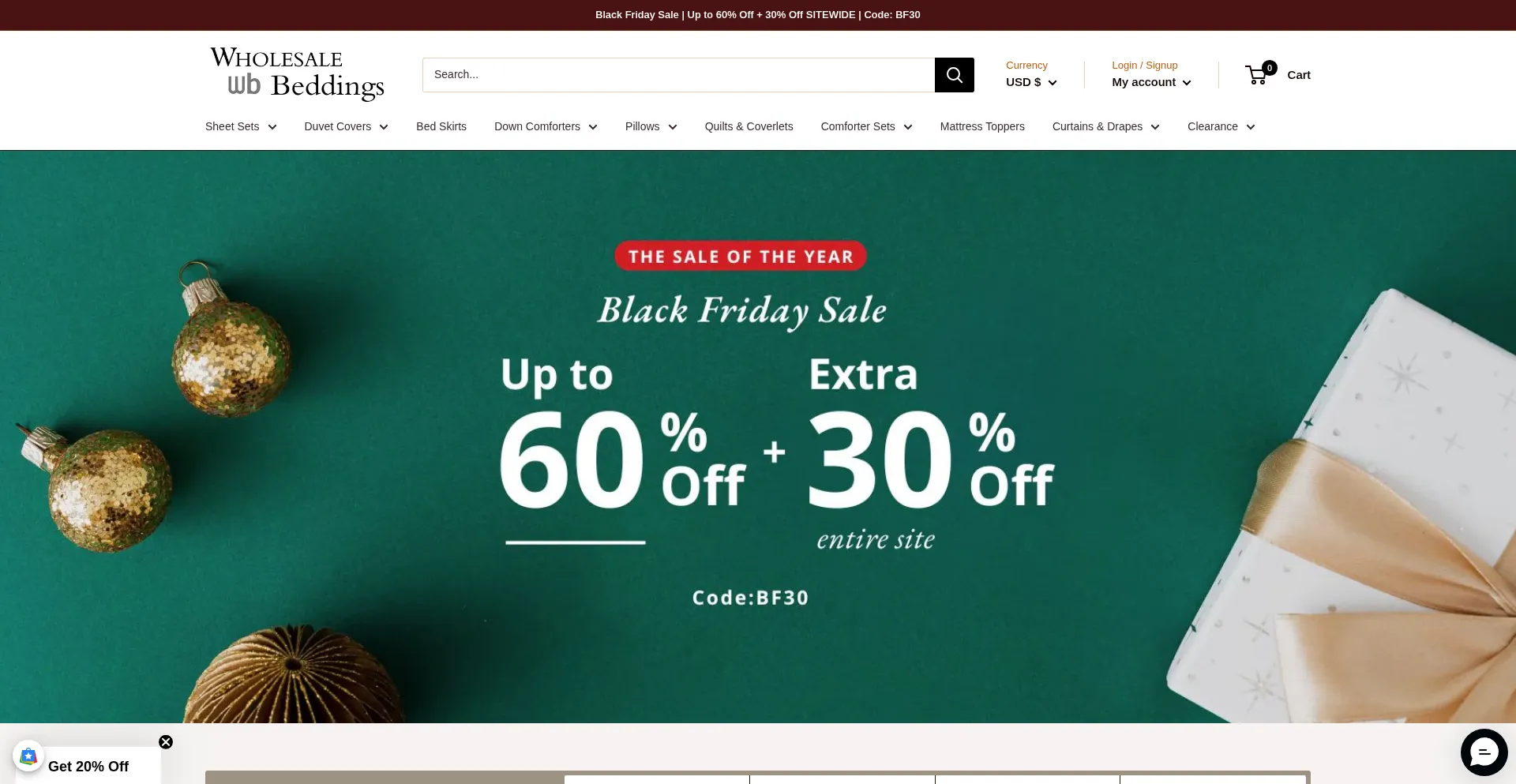Close the Get 20% Off popup
Viewport: 1516px width, 784px height.
pos(166,742)
